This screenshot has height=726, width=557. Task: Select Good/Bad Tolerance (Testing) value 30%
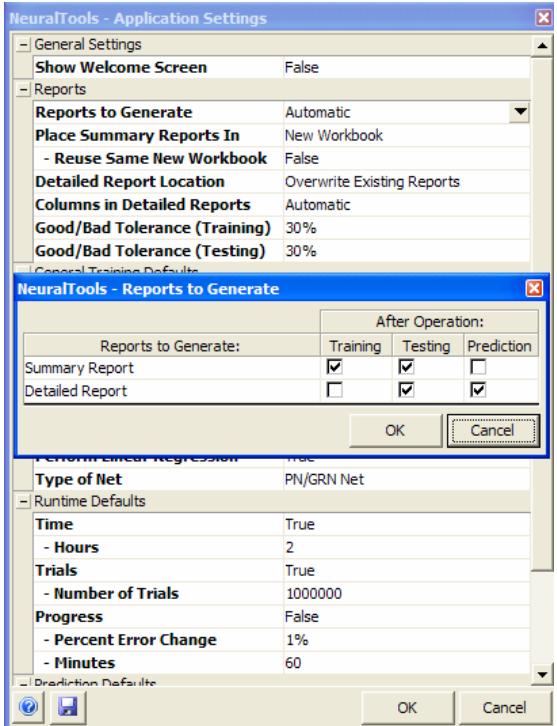pyautogui.click(x=407, y=251)
